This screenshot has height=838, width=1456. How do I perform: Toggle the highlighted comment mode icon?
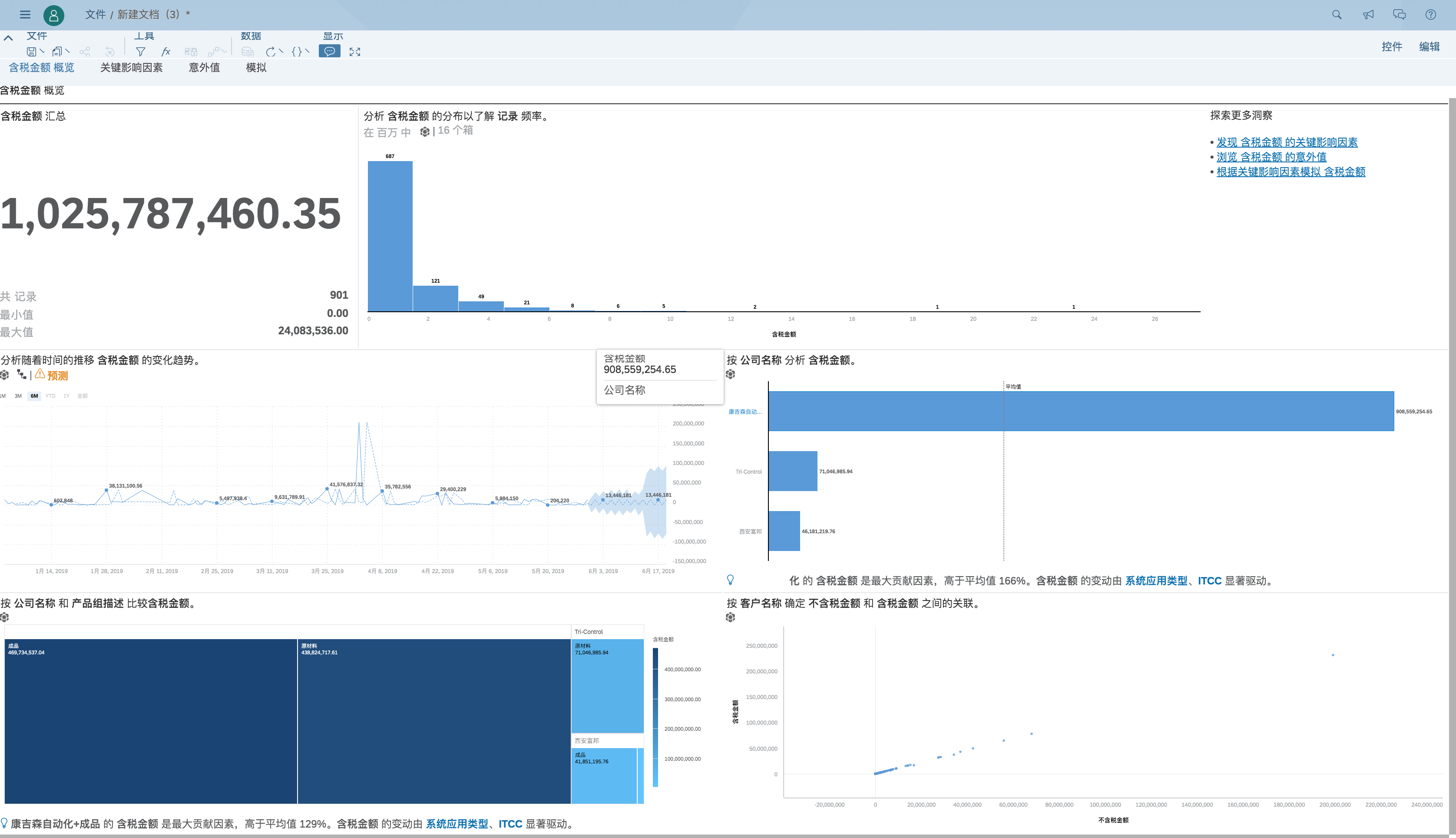pos(329,52)
